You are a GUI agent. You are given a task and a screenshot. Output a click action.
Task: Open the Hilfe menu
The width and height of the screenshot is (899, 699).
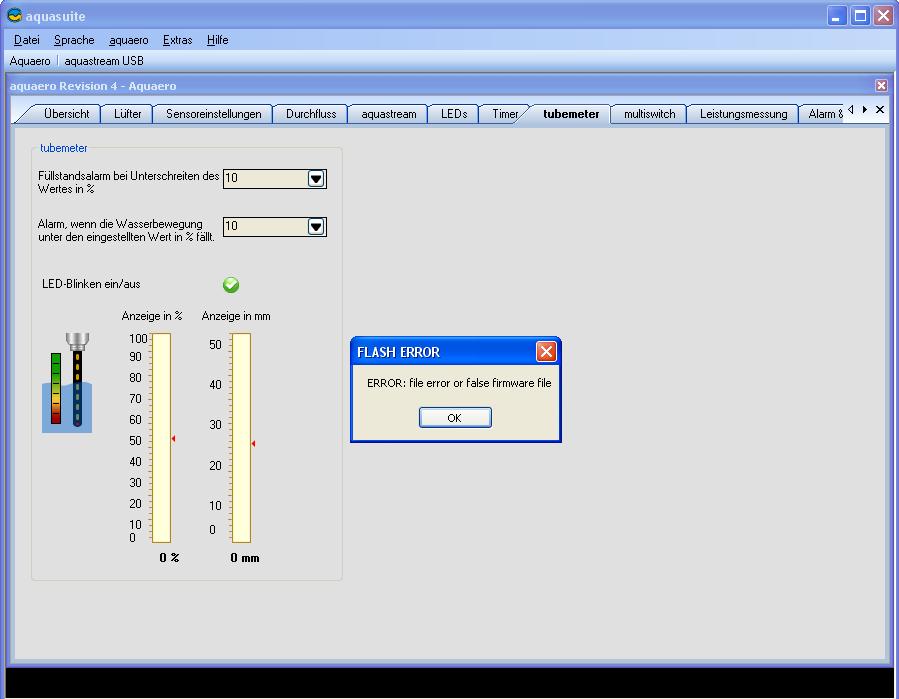point(217,40)
